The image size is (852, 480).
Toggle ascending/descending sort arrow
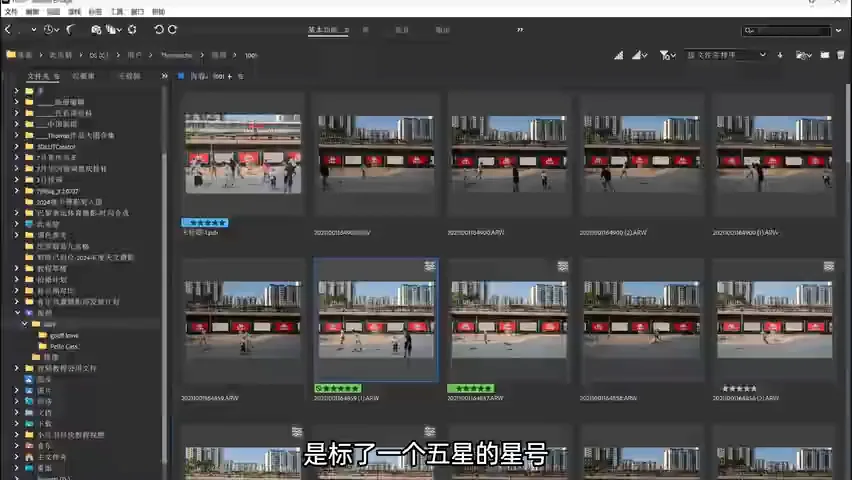tap(780, 55)
